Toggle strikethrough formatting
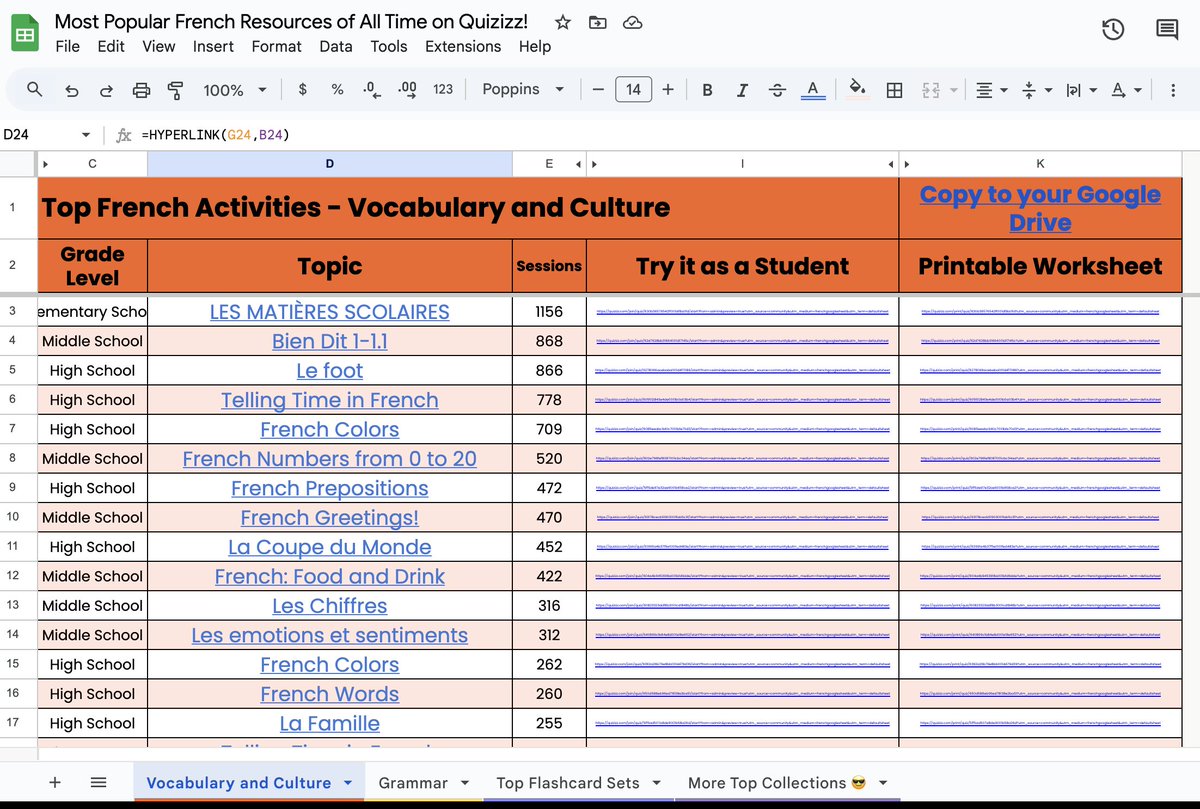The image size is (1200, 809). pyautogui.click(x=777, y=90)
